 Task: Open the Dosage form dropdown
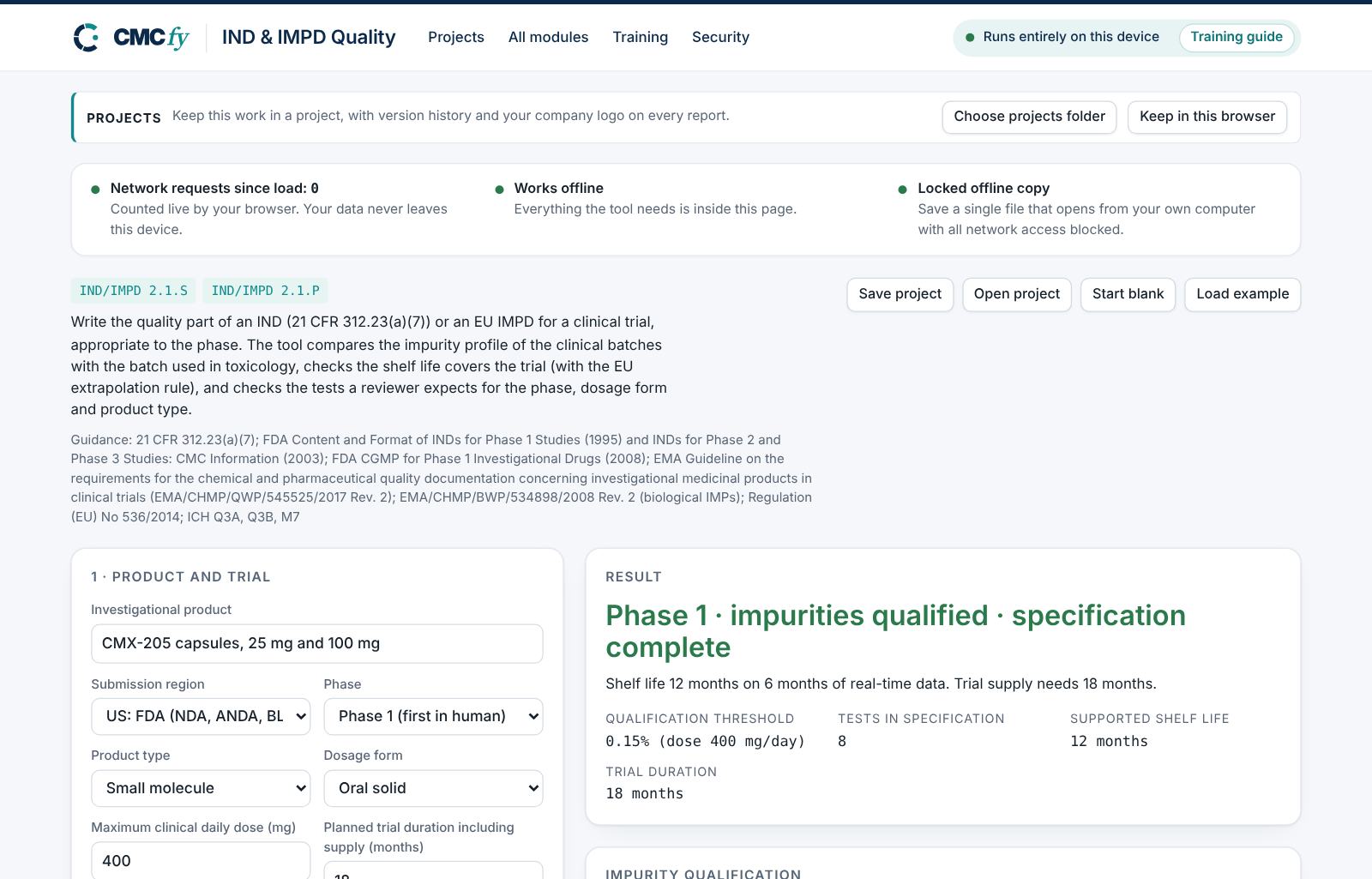pos(433,788)
